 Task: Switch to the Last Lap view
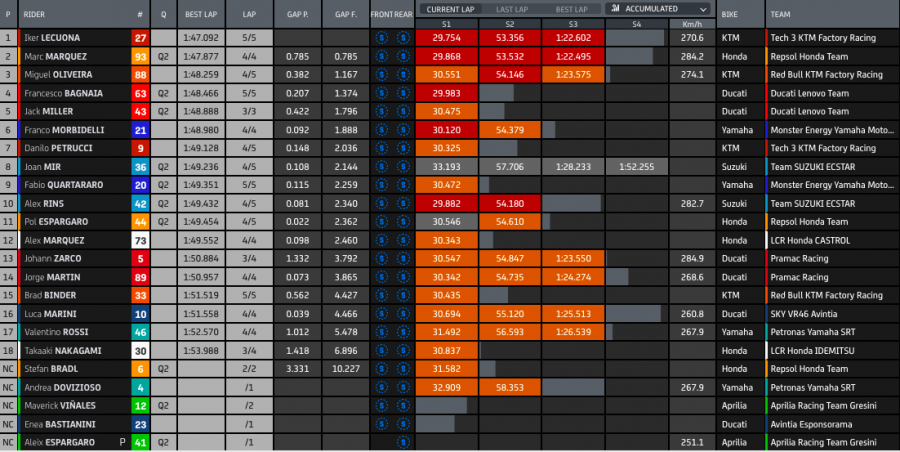coord(510,8)
